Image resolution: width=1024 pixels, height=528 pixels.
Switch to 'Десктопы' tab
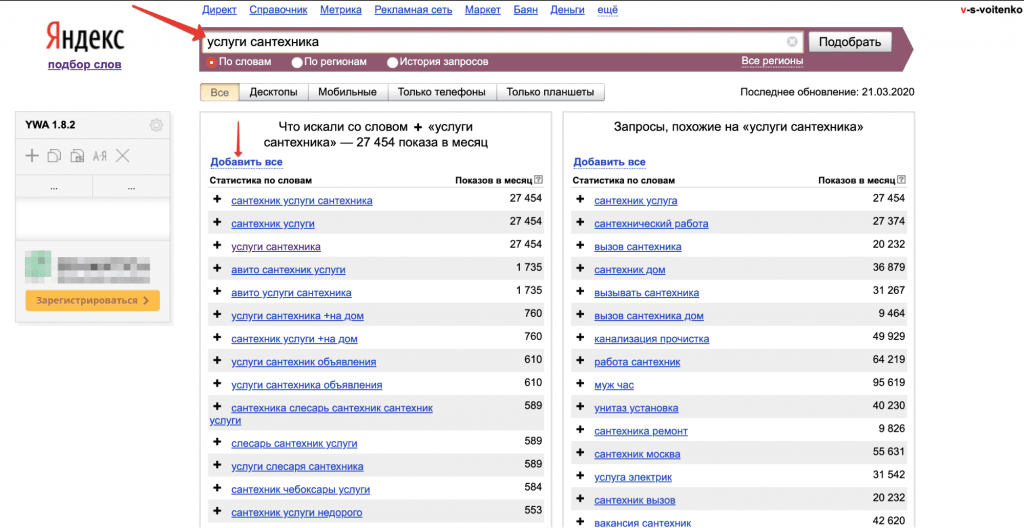(274, 92)
